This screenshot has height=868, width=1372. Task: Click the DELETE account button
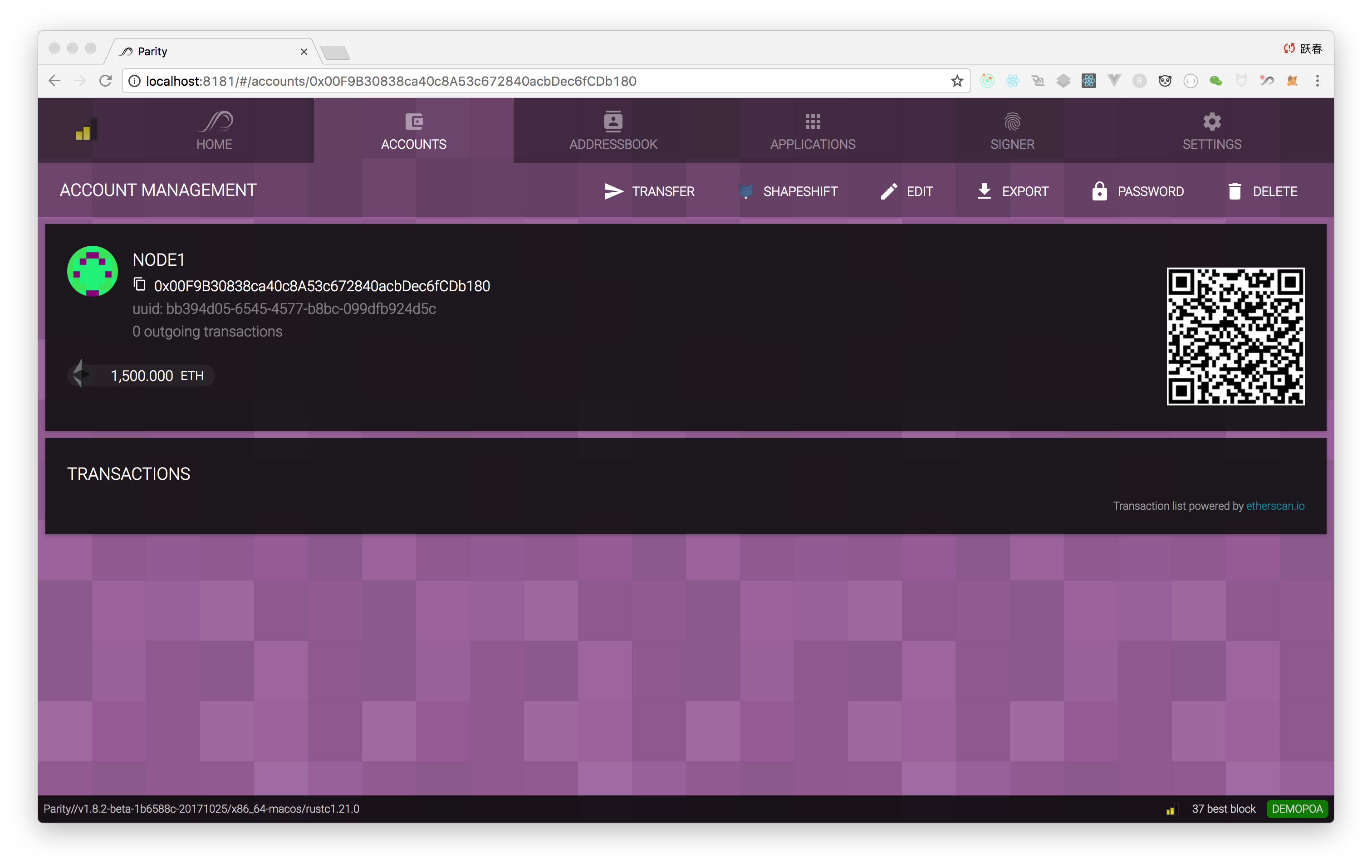coord(1262,191)
